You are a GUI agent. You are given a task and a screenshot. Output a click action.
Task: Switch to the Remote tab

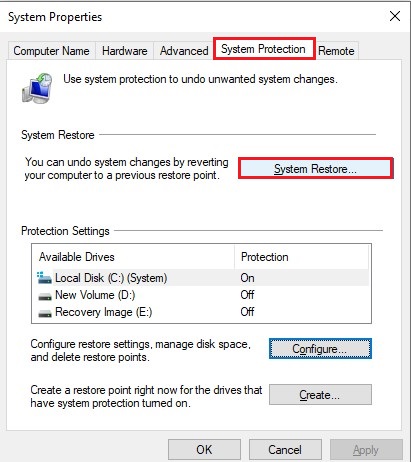click(x=336, y=51)
